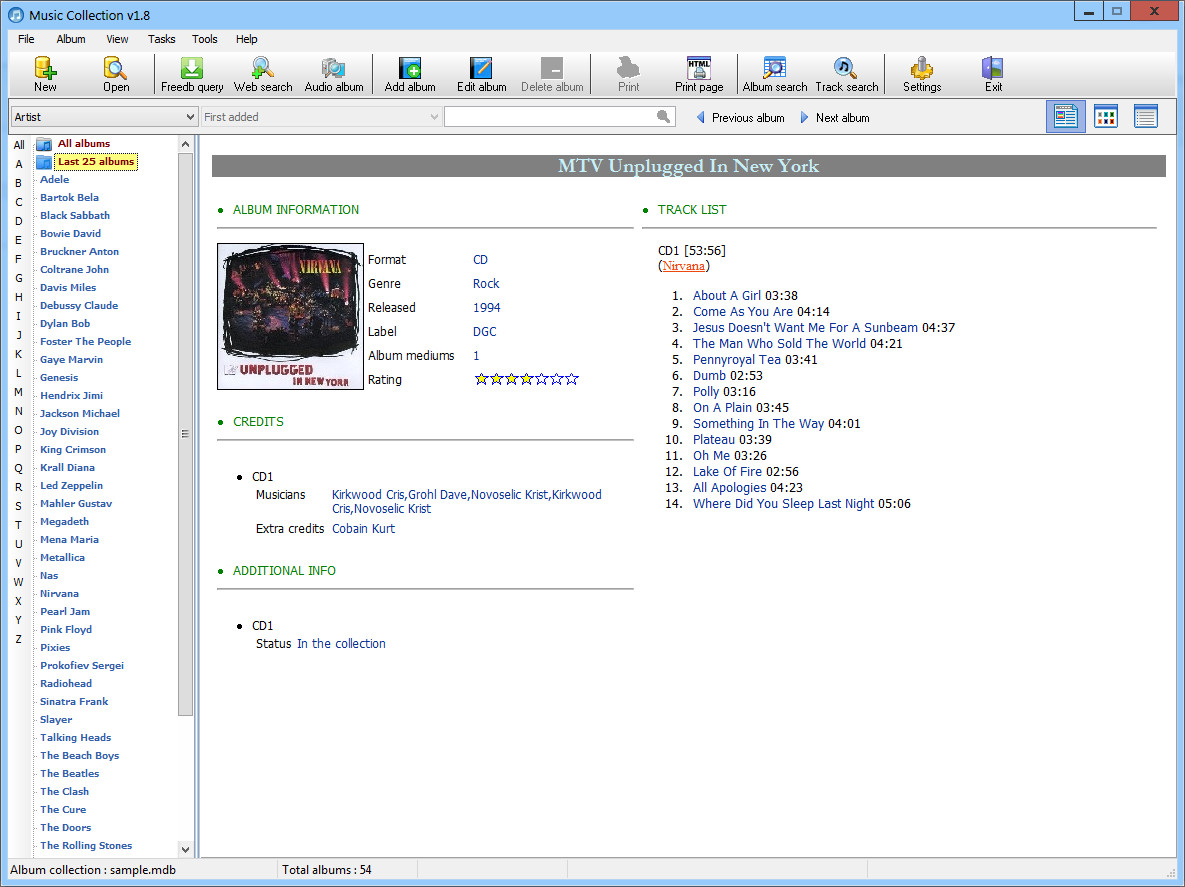Select The Beatles in the artist list
This screenshot has height=887, width=1185.
(70, 774)
